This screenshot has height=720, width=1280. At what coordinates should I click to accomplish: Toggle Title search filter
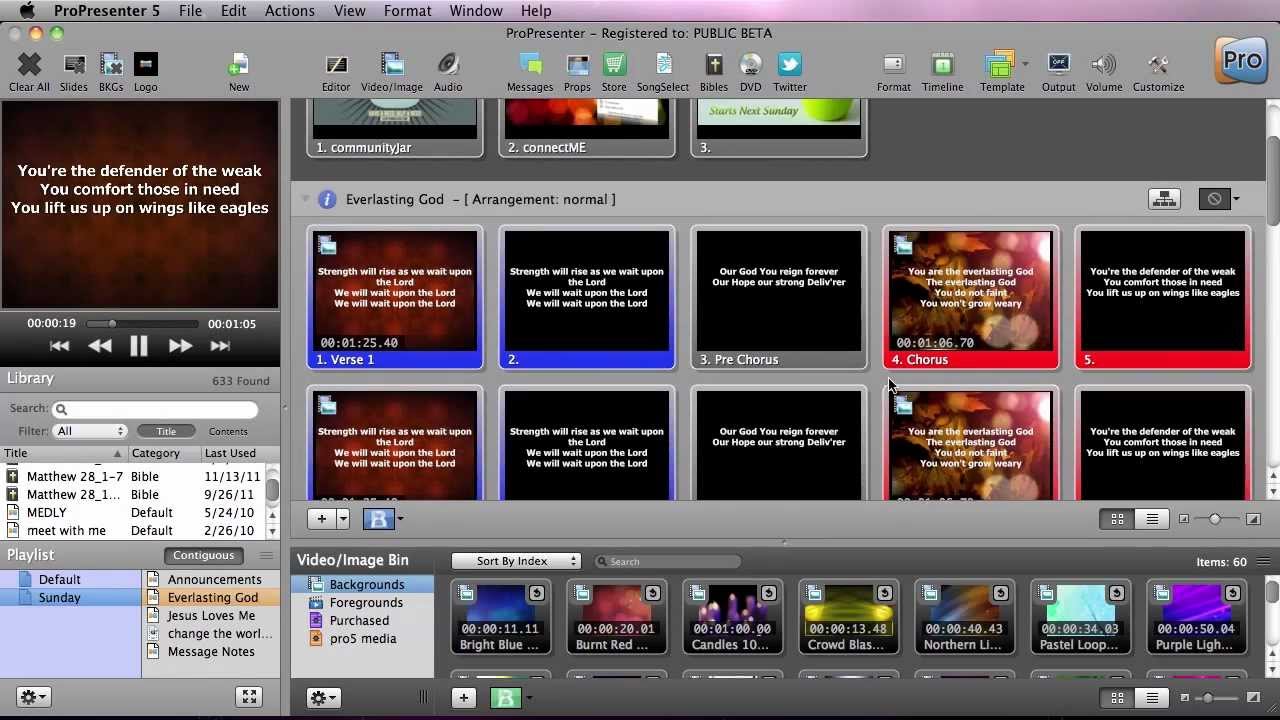(166, 431)
